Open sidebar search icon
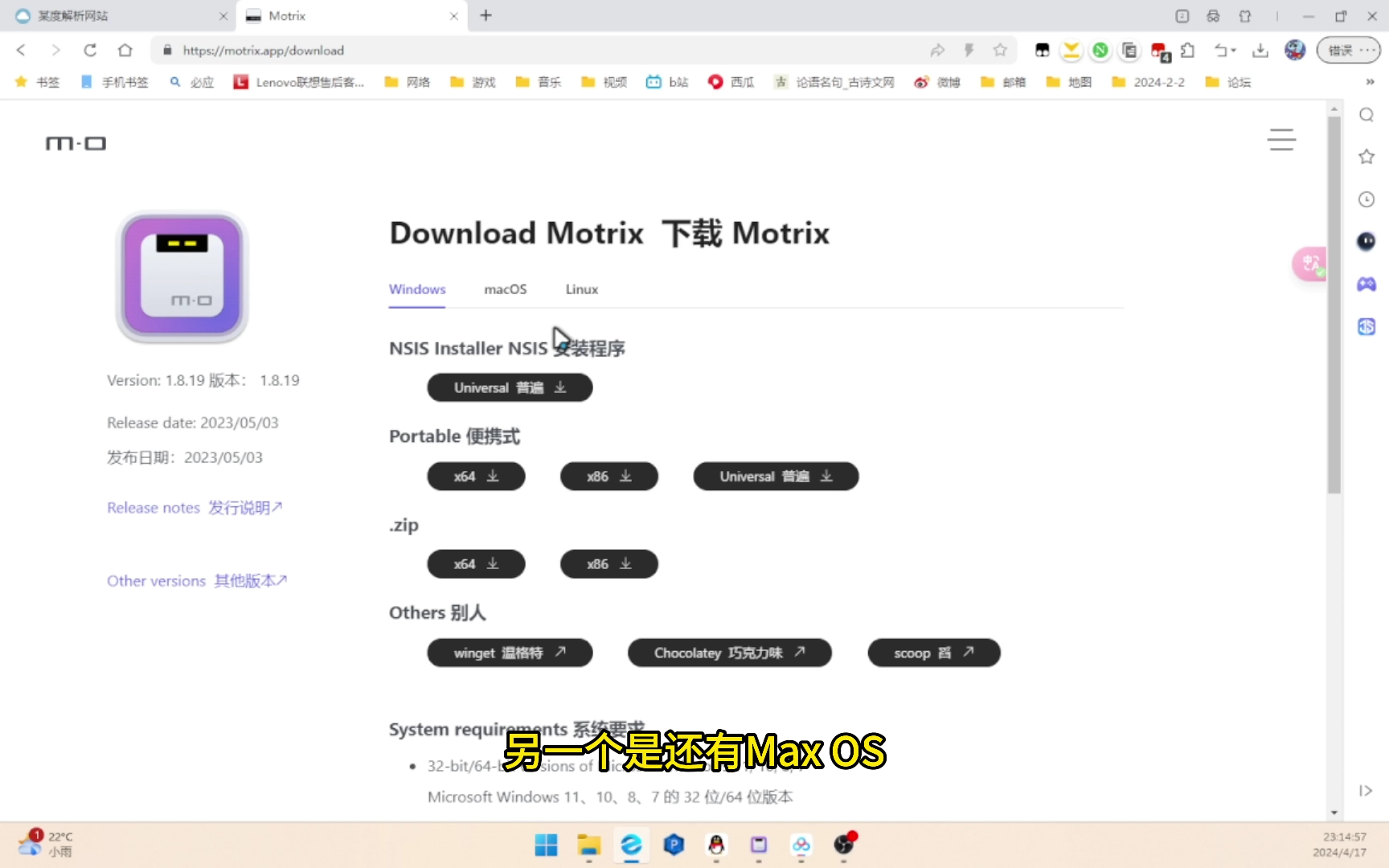The image size is (1389, 868). [x=1366, y=115]
